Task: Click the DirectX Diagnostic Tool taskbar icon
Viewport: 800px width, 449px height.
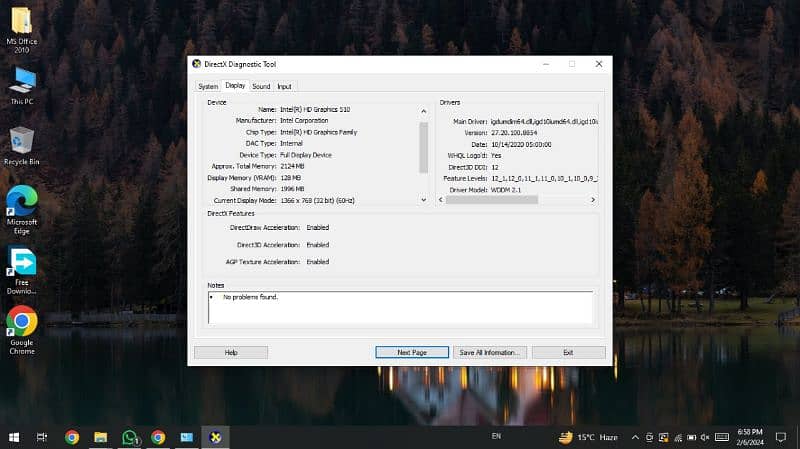Action: click(215, 437)
